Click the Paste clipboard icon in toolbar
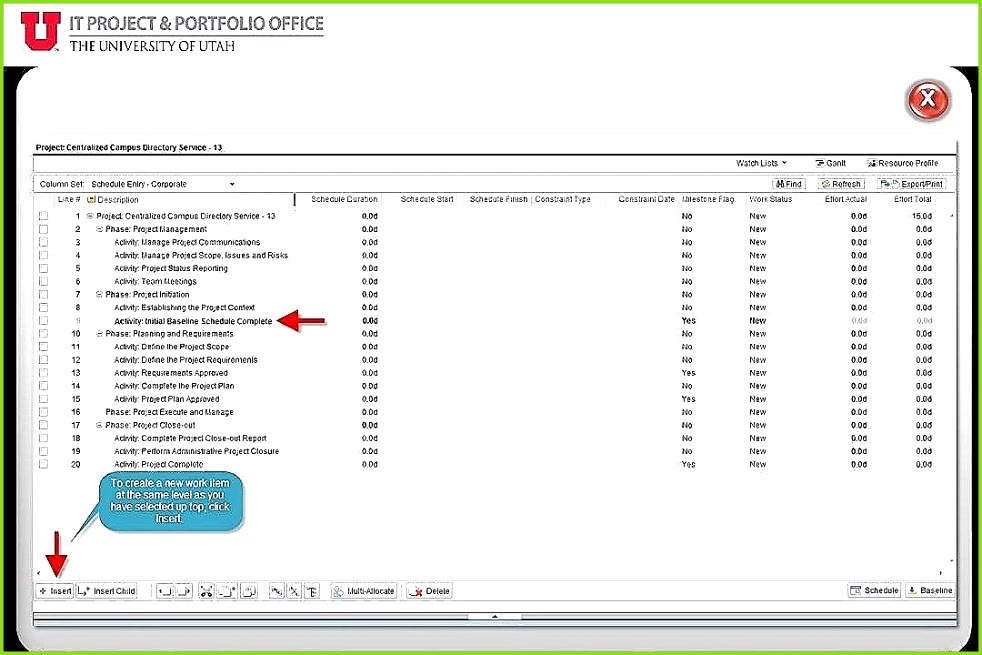 point(250,591)
